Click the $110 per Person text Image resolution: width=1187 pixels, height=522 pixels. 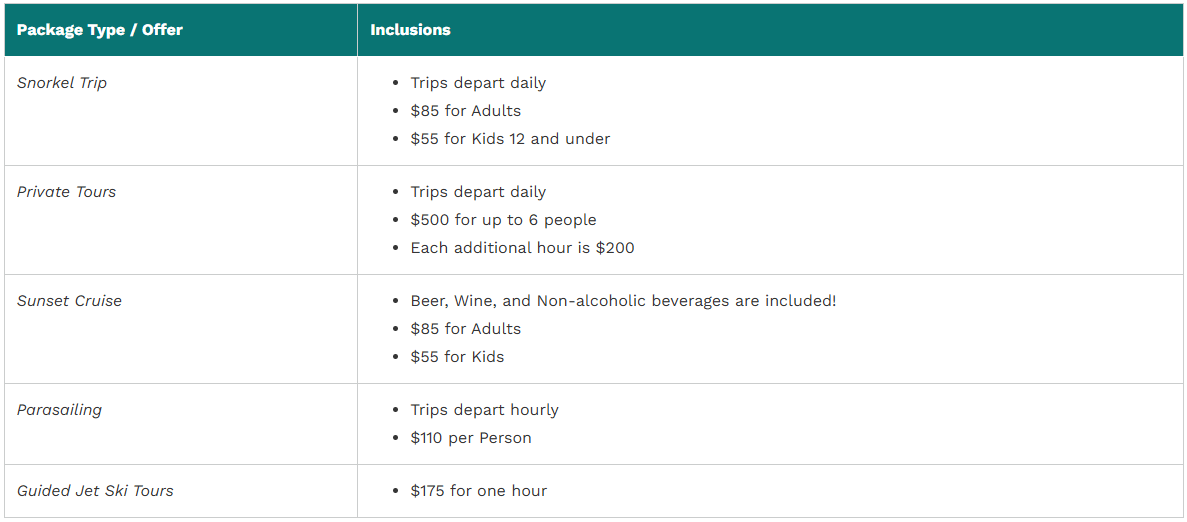point(471,438)
